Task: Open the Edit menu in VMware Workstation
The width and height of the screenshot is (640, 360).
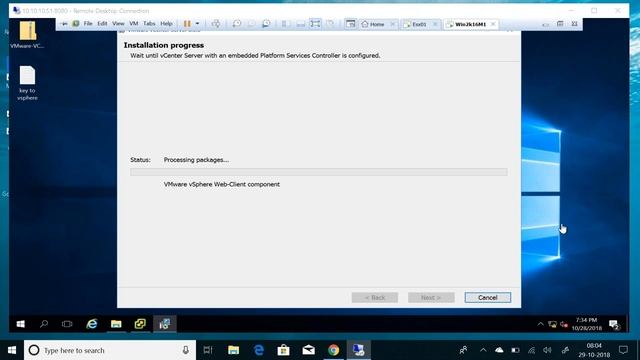Action: click(102, 24)
